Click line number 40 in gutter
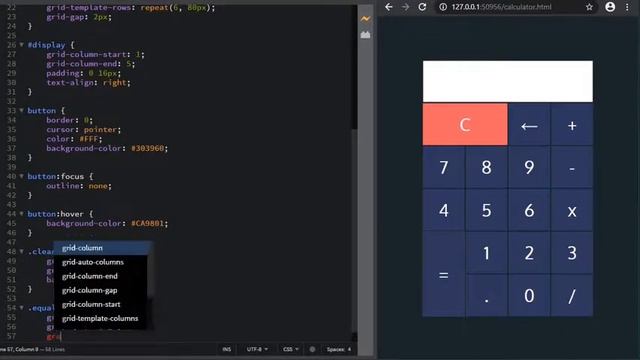Image resolution: width=640 pixels, height=360 pixels. [11, 176]
